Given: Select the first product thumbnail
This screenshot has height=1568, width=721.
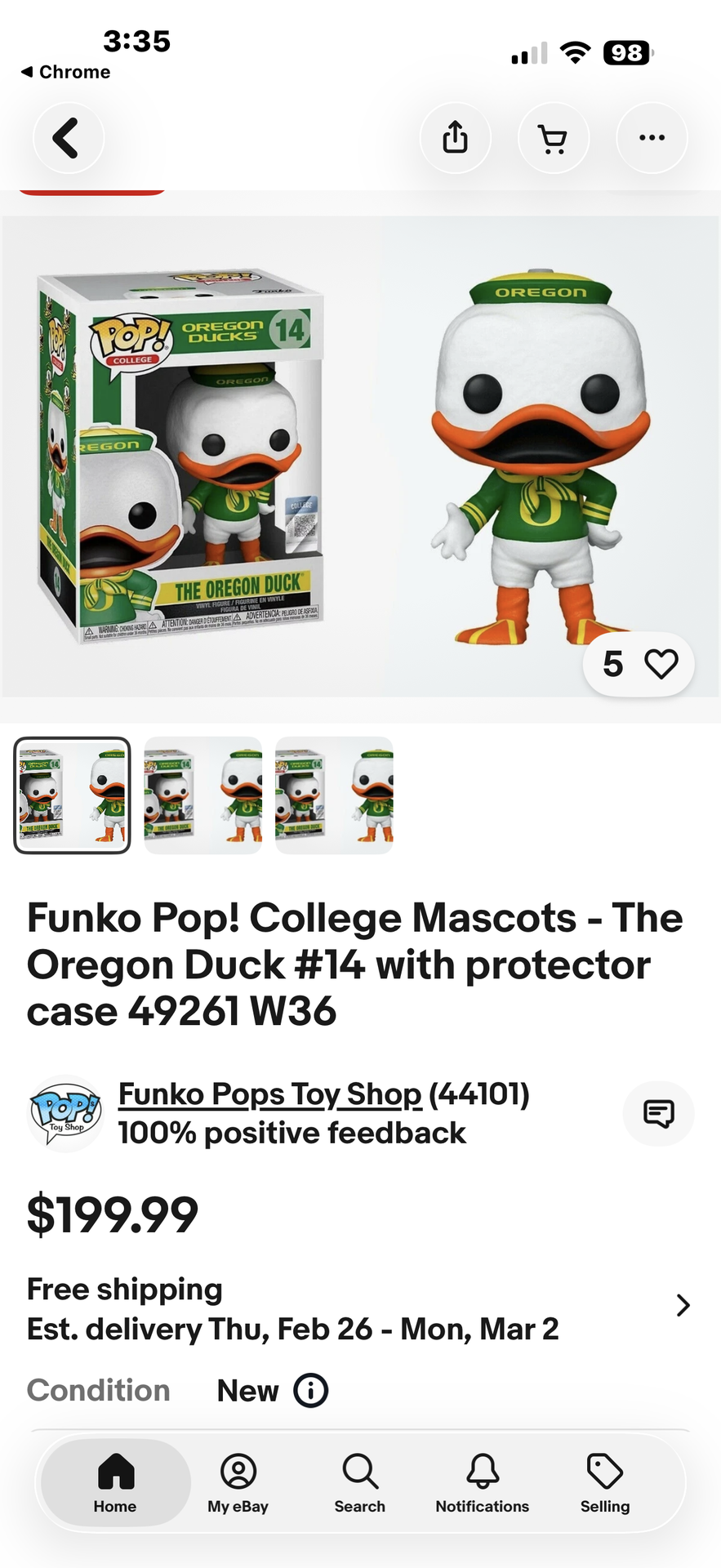Looking at the screenshot, I should click(72, 795).
